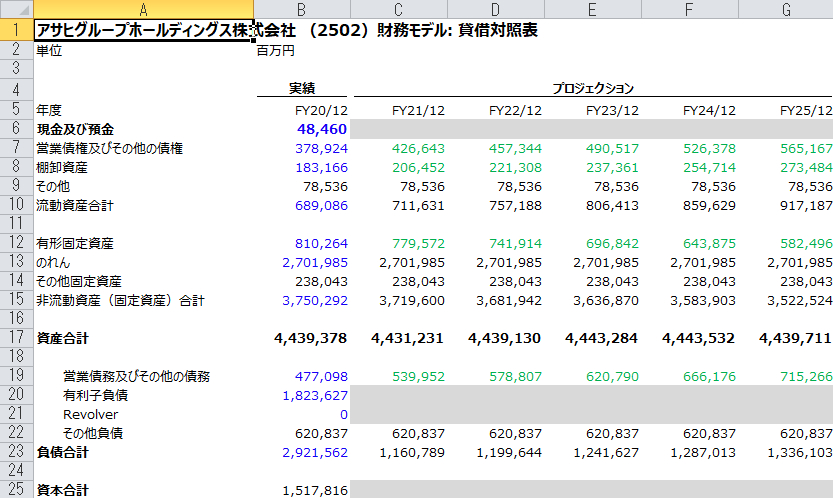This screenshot has height=498, width=833.
Task: Select column B header
Action: (x=302, y=9)
